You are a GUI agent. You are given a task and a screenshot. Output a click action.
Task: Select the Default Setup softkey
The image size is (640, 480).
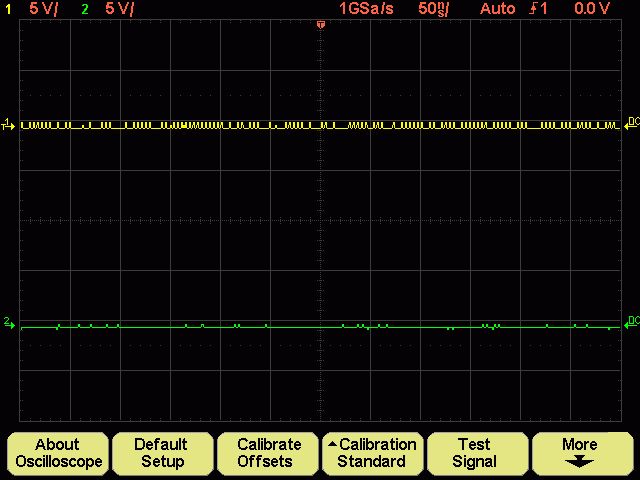coord(162,453)
